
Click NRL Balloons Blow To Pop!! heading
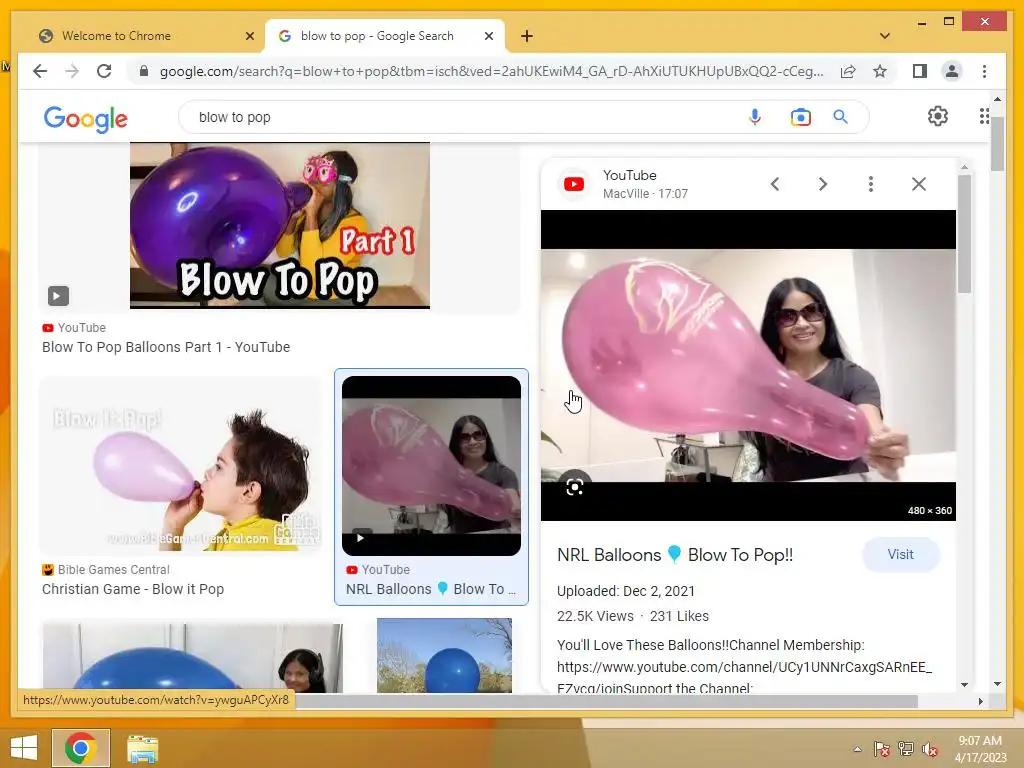(x=675, y=555)
